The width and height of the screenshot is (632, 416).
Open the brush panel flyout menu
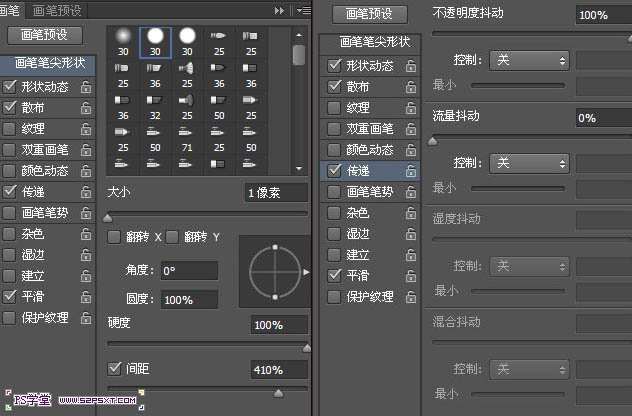pyautogui.click(x=304, y=10)
